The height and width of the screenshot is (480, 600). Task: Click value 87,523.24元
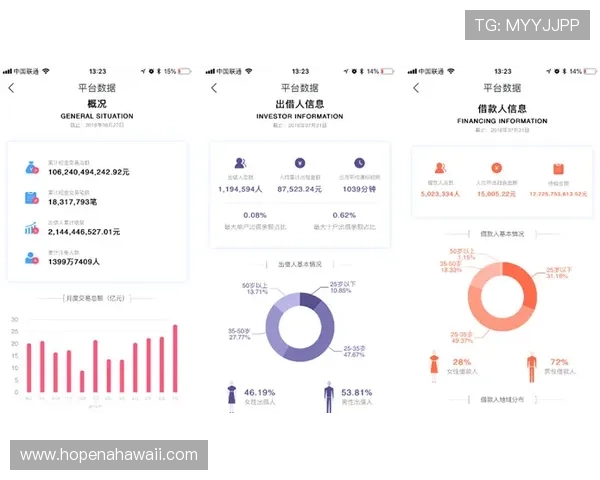(300, 189)
